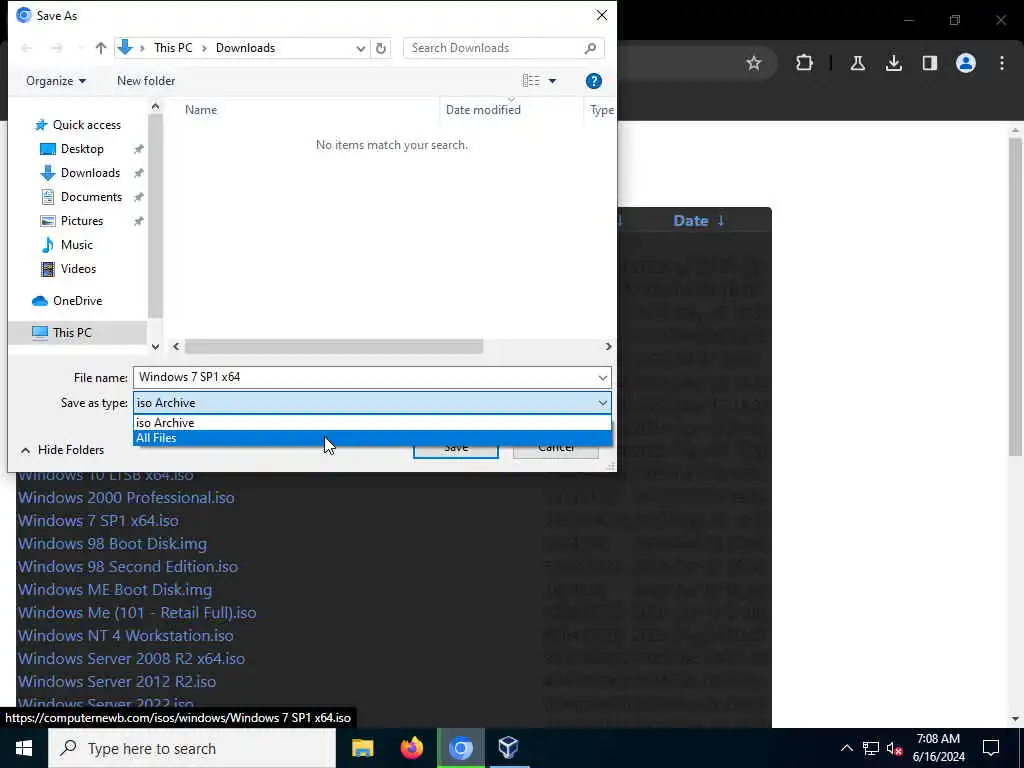Screen dimensions: 1024x768
Task: Select This PC in address breadcrumb
Action: click(x=173, y=48)
